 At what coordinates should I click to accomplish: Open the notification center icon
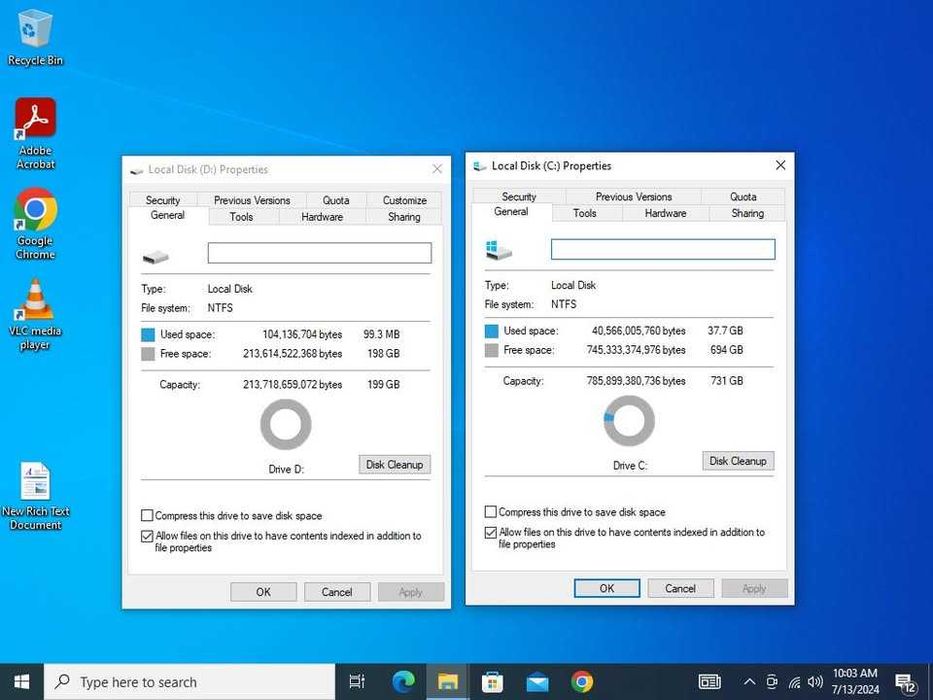click(x=906, y=683)
